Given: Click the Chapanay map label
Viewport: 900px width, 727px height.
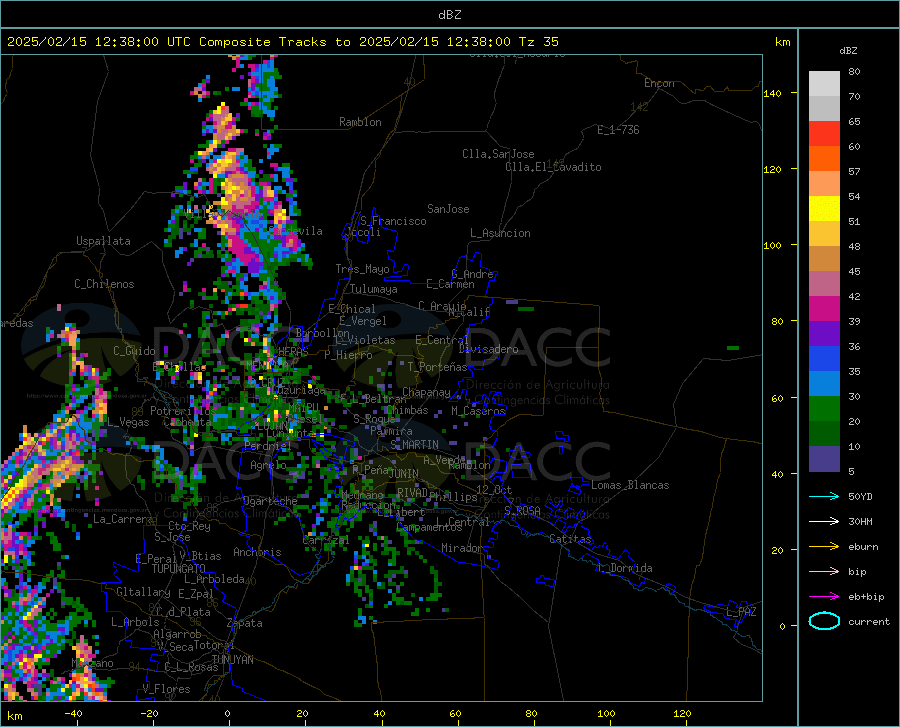Looking at the screenshot, I should point(426,392).
